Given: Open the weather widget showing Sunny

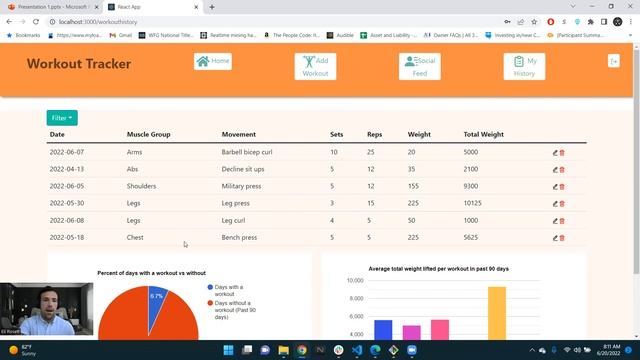Looking at the screenshot, I should 22,350.
